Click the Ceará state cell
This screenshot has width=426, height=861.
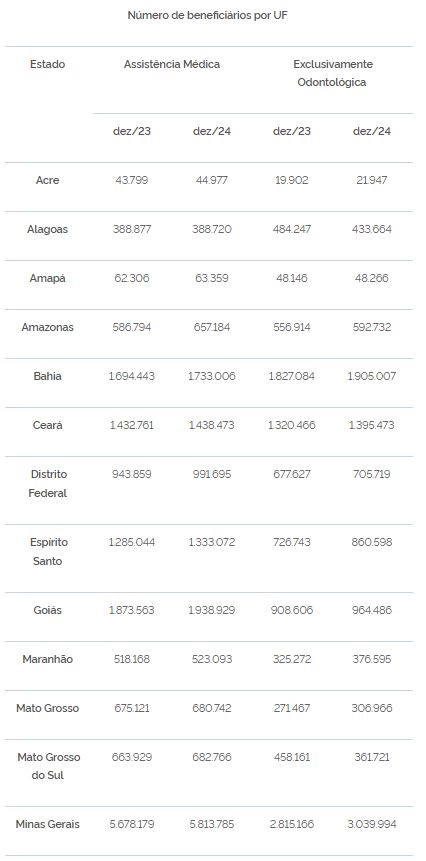pyautogui.click(x=47, y=425)
